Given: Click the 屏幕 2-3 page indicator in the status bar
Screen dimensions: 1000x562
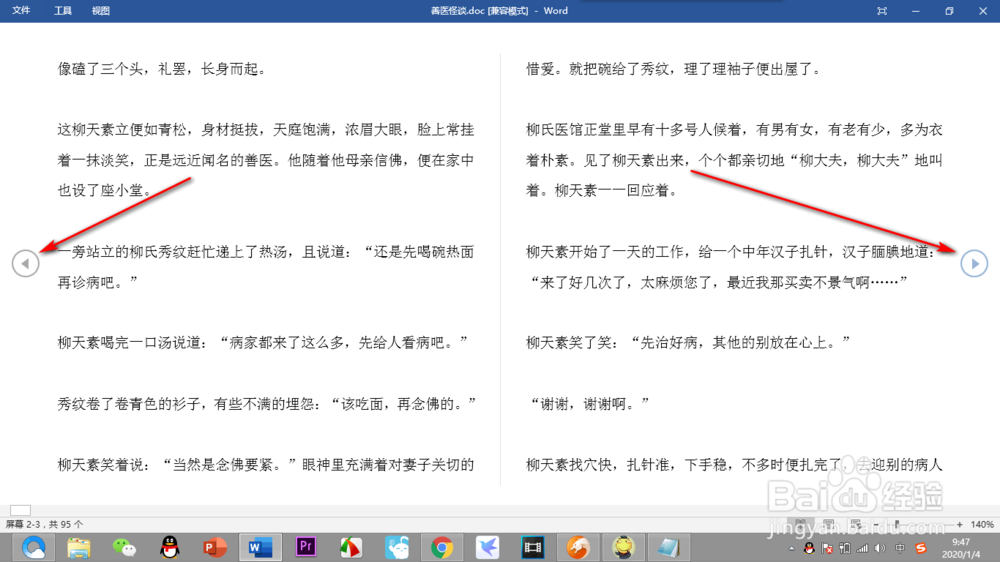Looking at the screenshot, I should [x=44, y=524].
